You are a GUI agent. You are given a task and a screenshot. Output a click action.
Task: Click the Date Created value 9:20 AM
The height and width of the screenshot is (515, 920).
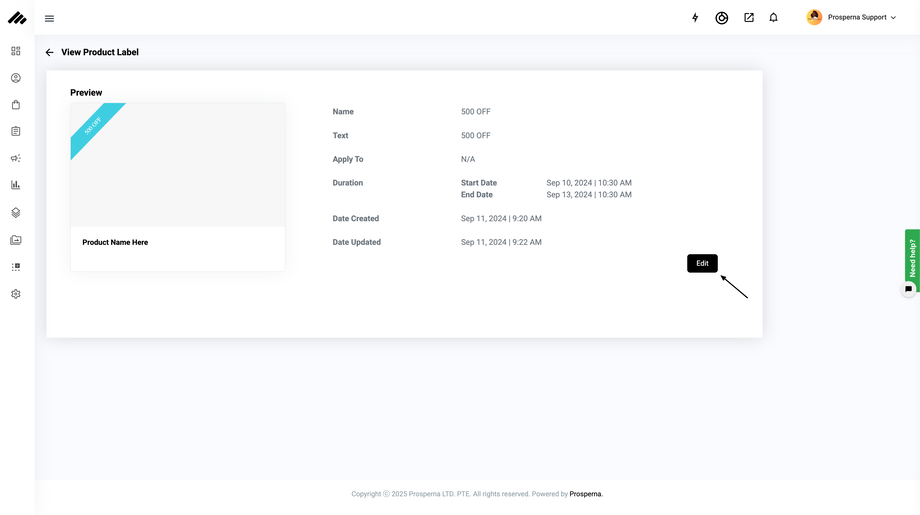pos(501,218)
